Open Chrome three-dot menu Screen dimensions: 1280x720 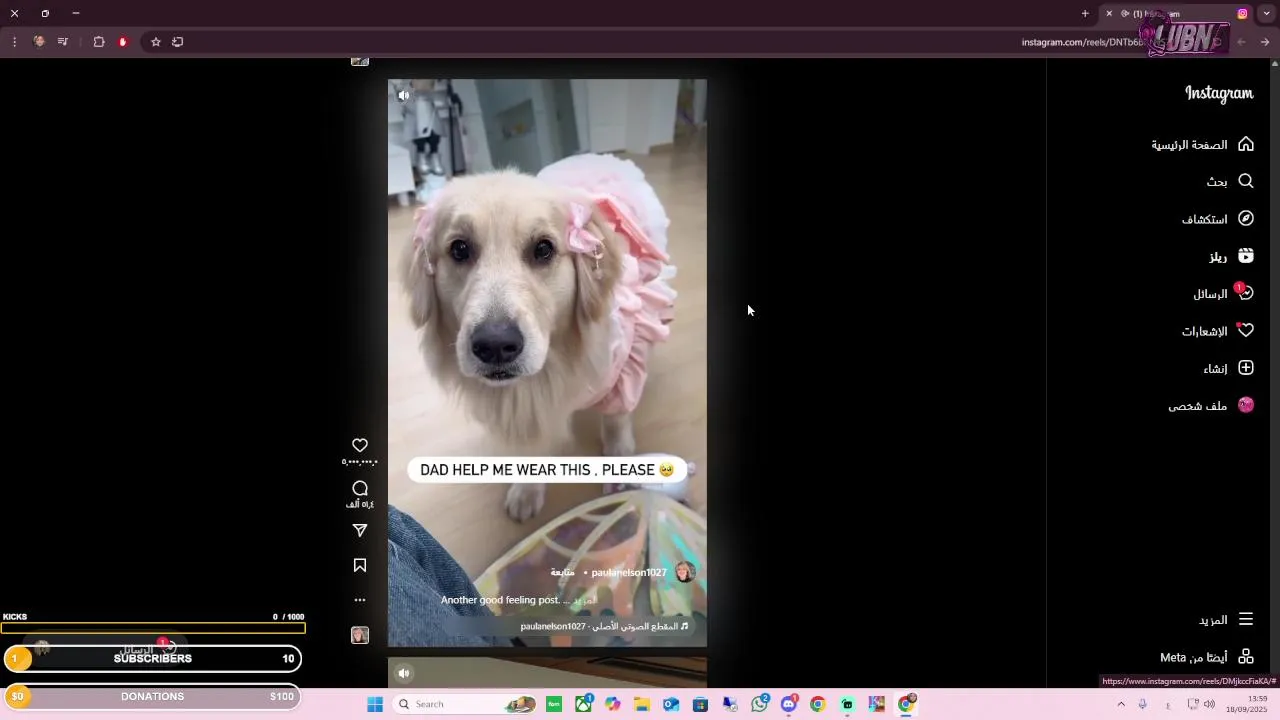[14, 42]
